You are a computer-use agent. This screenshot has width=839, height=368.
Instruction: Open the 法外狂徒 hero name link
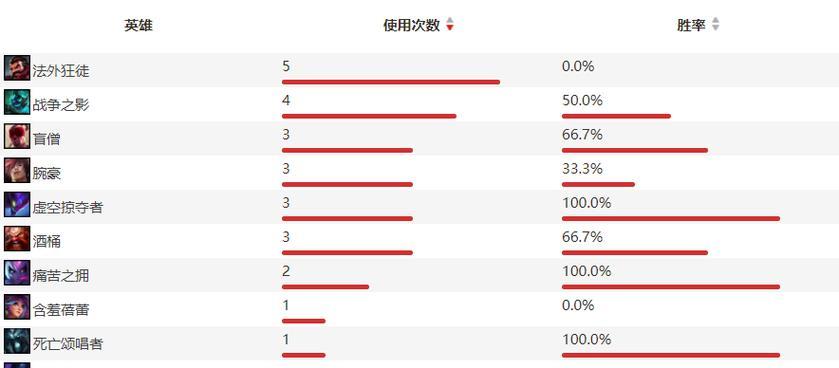(x=60, y=71)
